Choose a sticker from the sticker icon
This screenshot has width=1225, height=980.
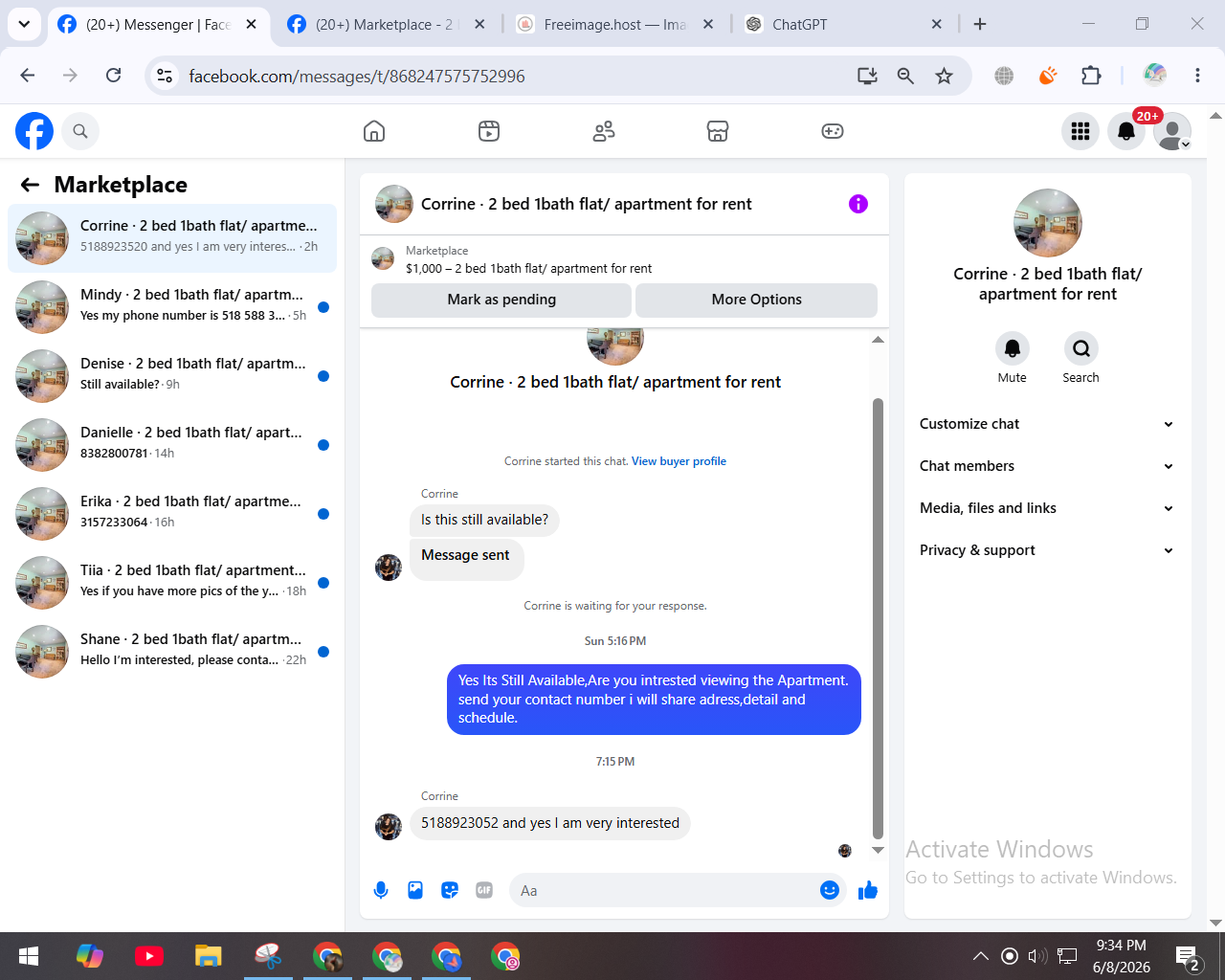coord(450,890)
